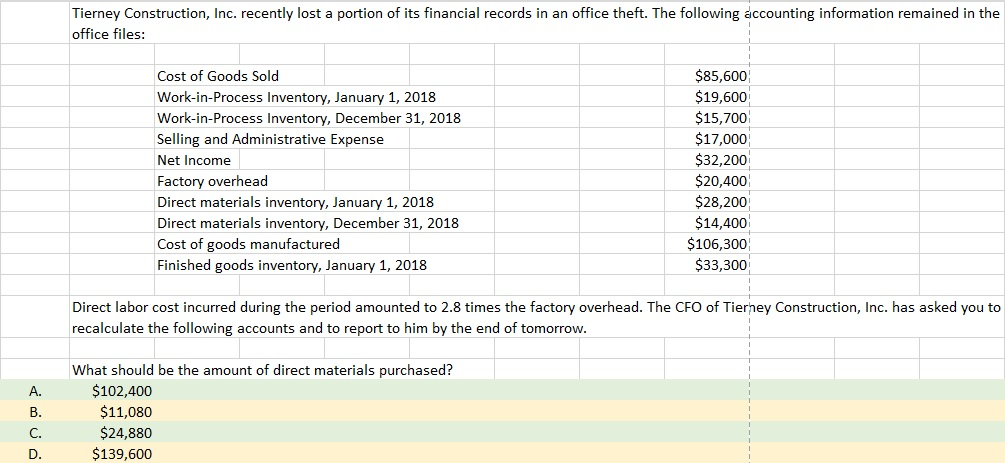The width and height of the screenshot is (1005, 463).
Task: Click the Cost of goods manufactured cell
Action: (x=248, y=244)
